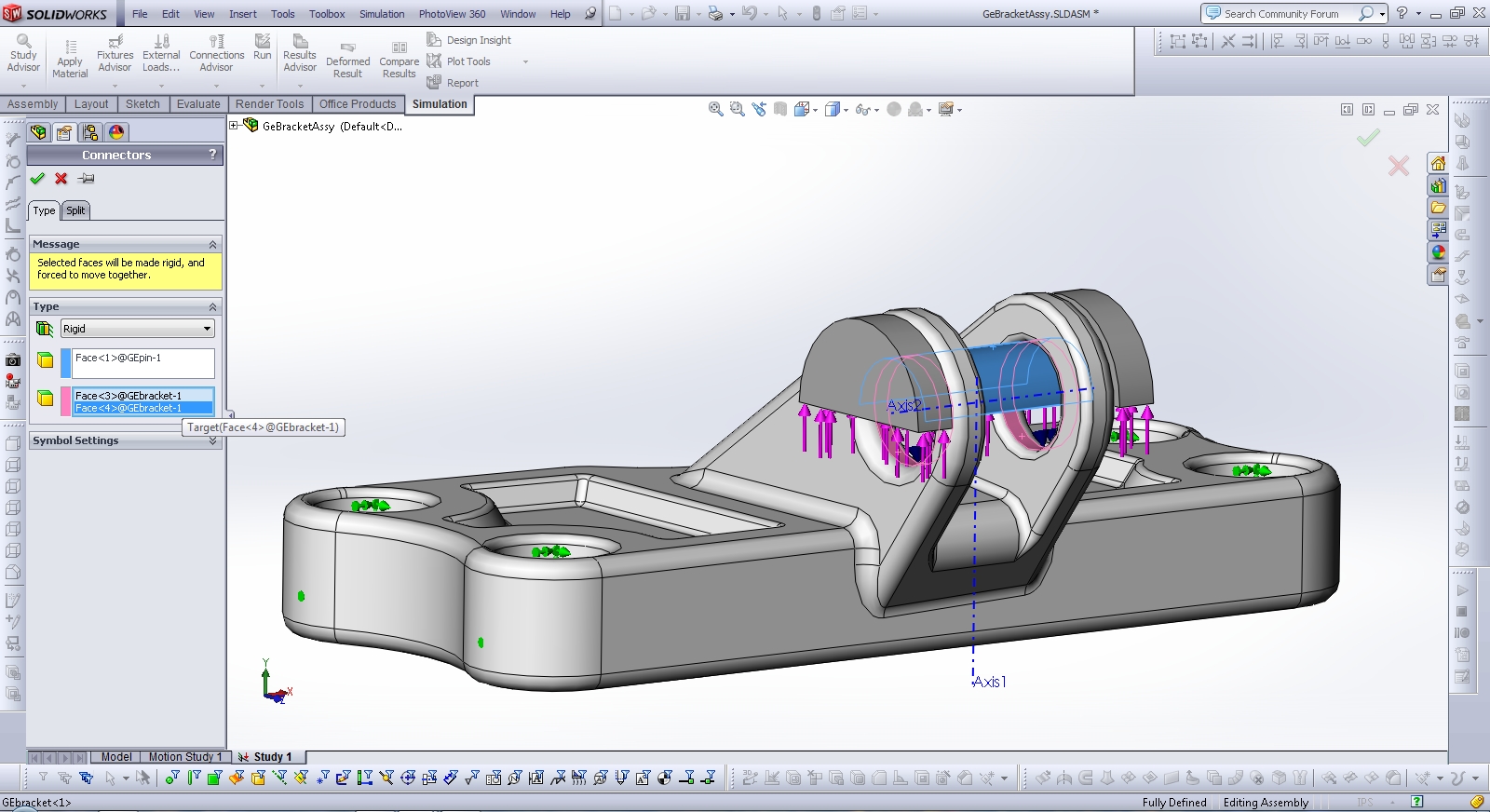Open the Toolbox menu
Viewport: 1490px width, 812px height.
coord(327,14)
